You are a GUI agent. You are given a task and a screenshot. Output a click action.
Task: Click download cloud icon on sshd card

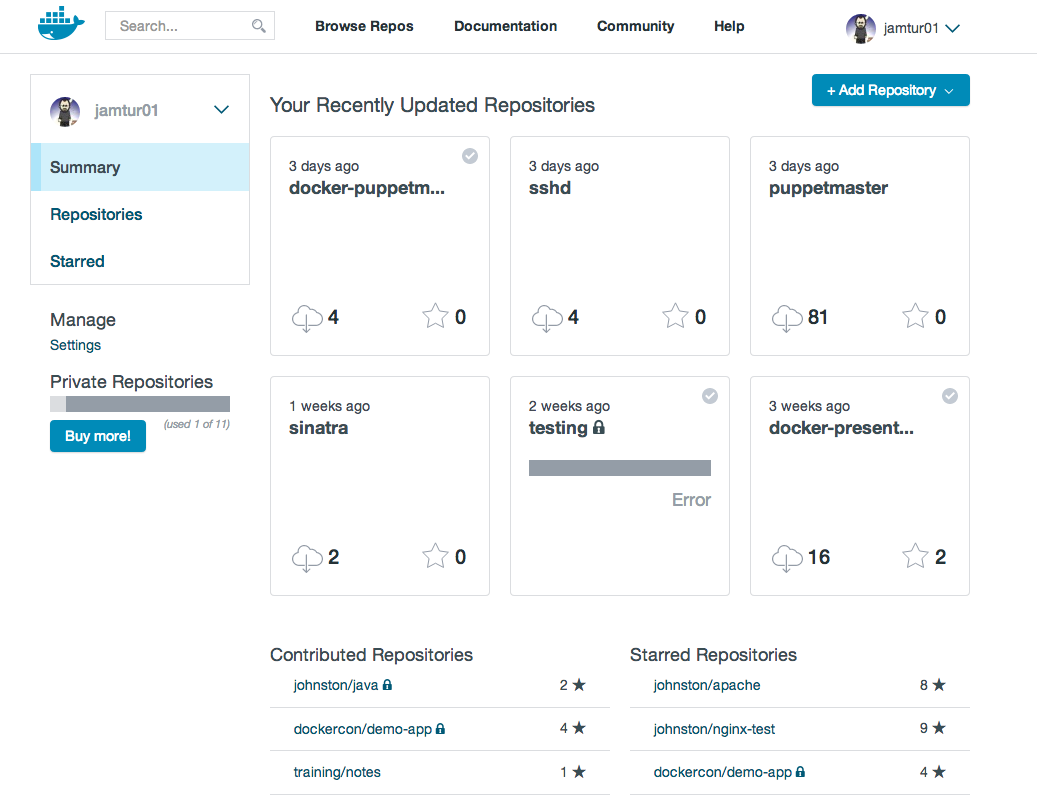547,318
